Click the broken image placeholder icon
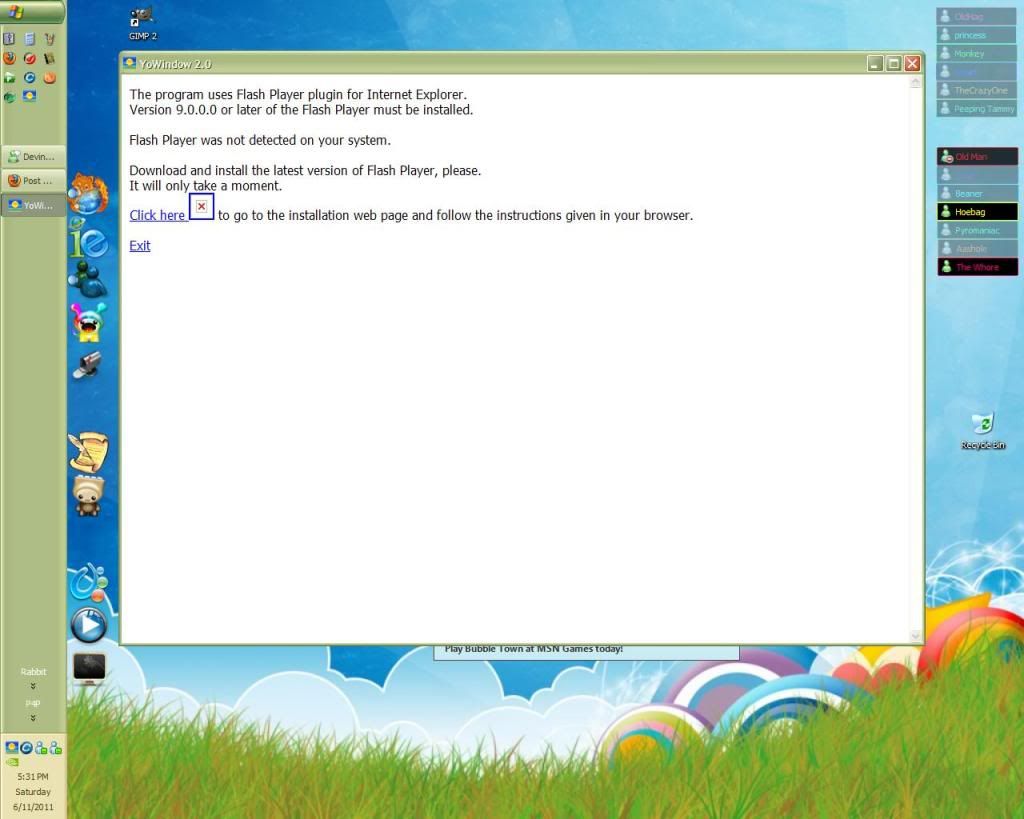Viewport: 1024px width, 819px height. [201, 206]
